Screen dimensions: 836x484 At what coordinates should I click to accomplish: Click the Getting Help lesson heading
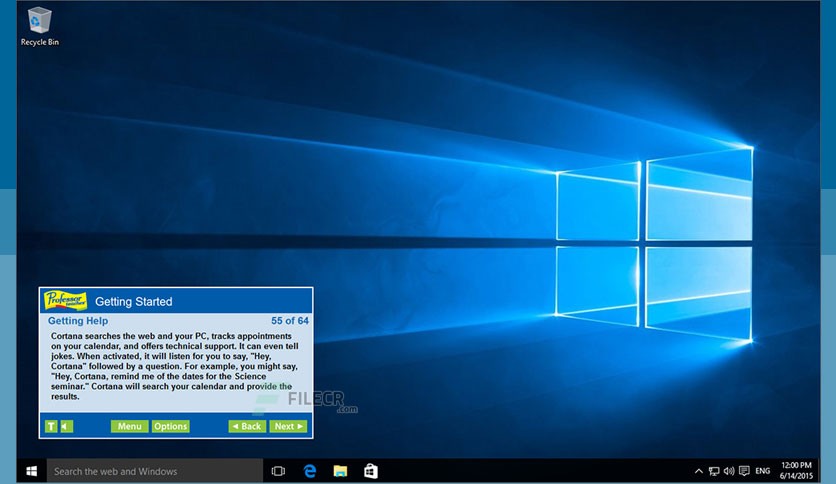[x=78, y=321]
